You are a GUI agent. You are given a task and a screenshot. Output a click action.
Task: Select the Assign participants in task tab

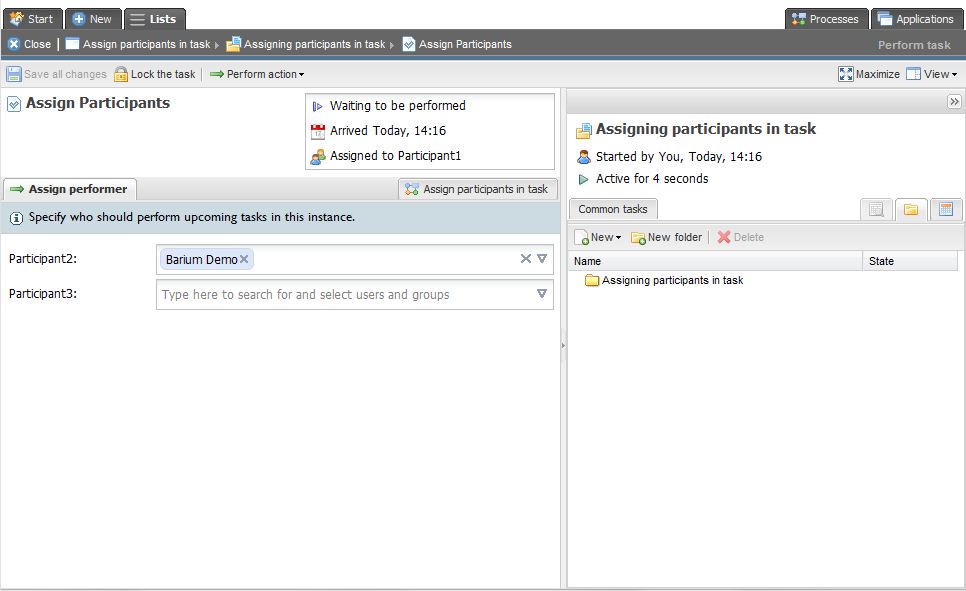[x=477, y=189]
